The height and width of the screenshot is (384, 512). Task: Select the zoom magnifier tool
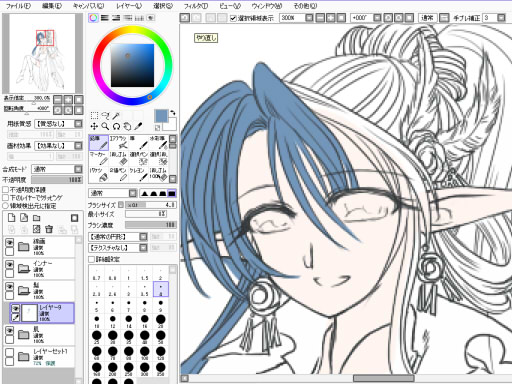(105, 126)
